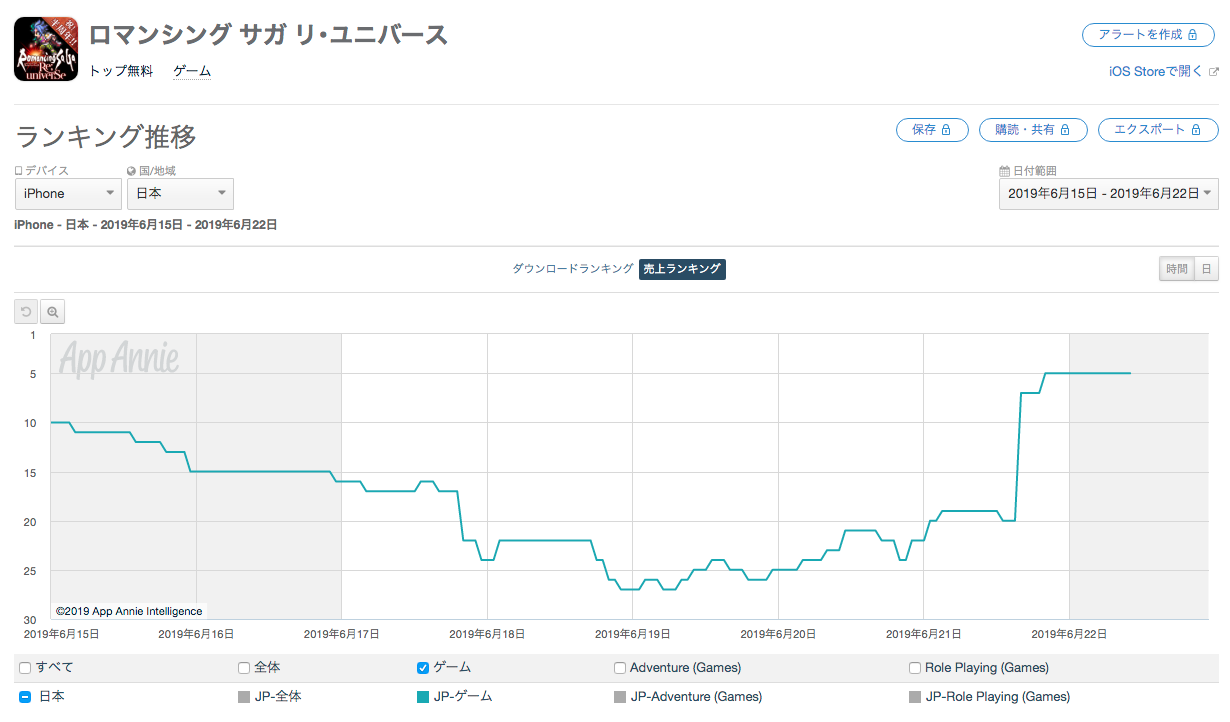Collapse the 日本 row minus icon
This screenshot has width=1230, height=722.
[x=25, y=697]
